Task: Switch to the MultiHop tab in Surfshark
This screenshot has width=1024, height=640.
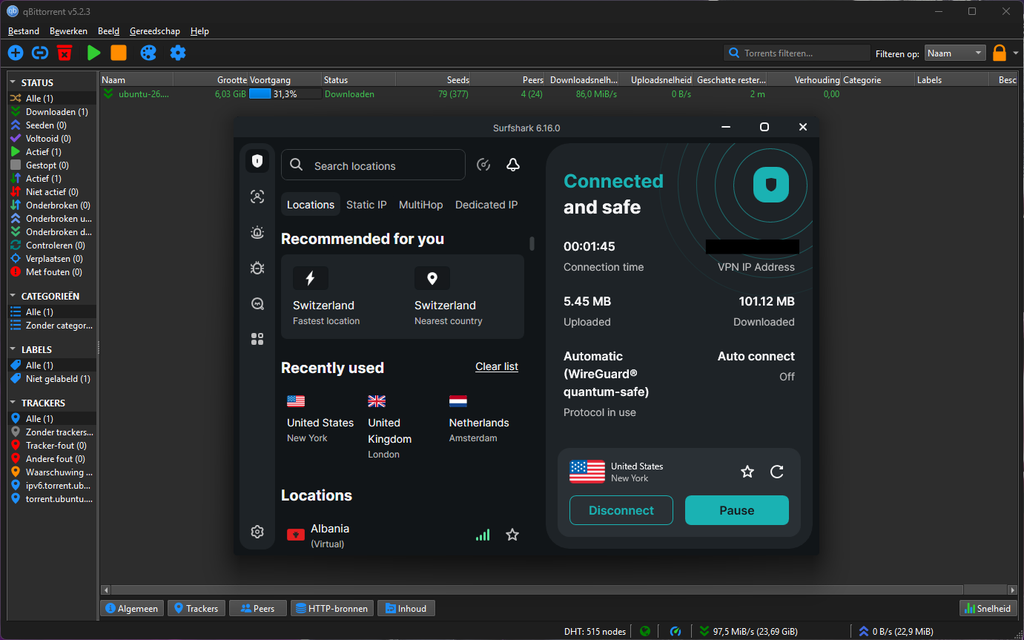Action: click(x=421, y=204)
